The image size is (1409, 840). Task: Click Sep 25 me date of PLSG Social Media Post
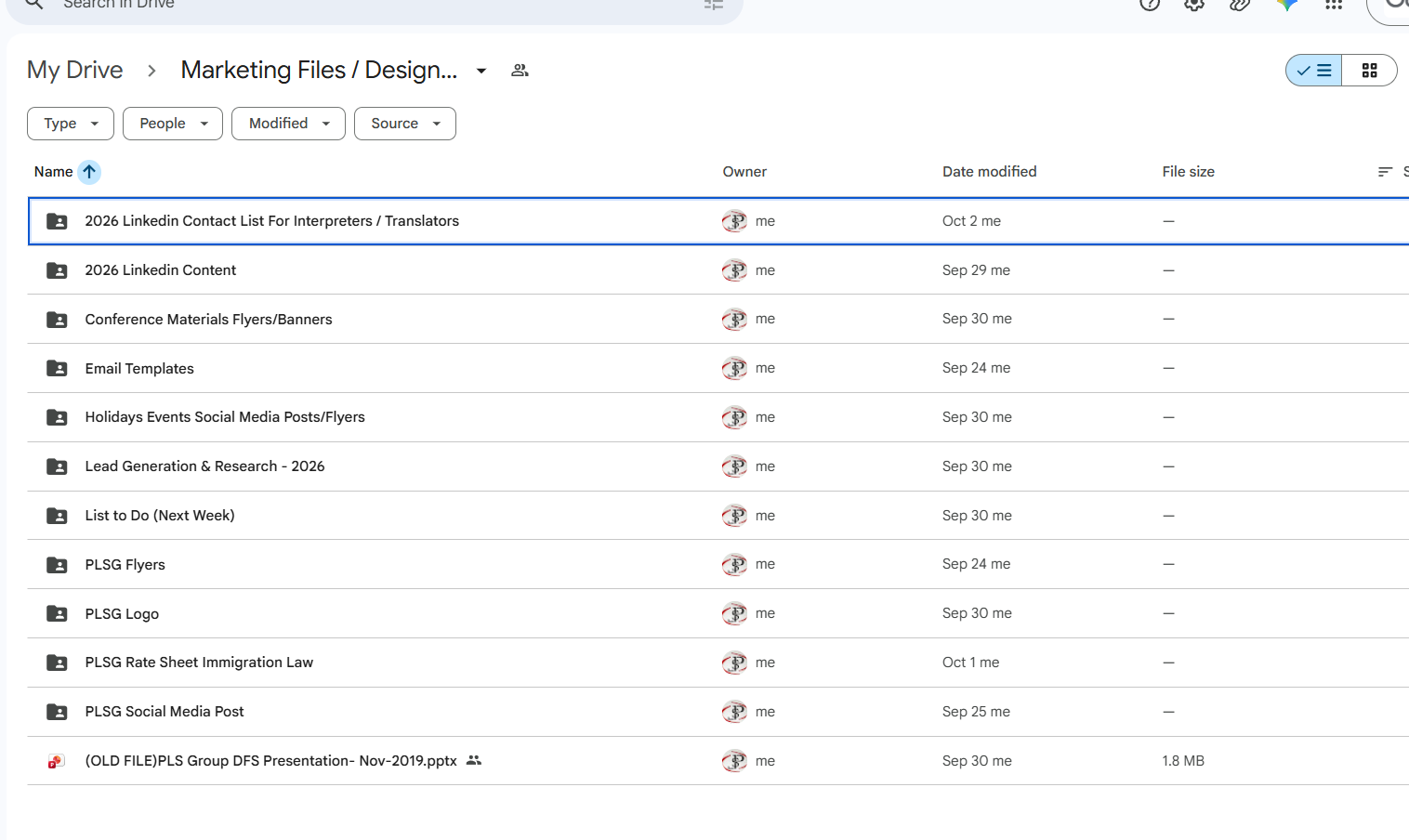[x=976, y=712]
